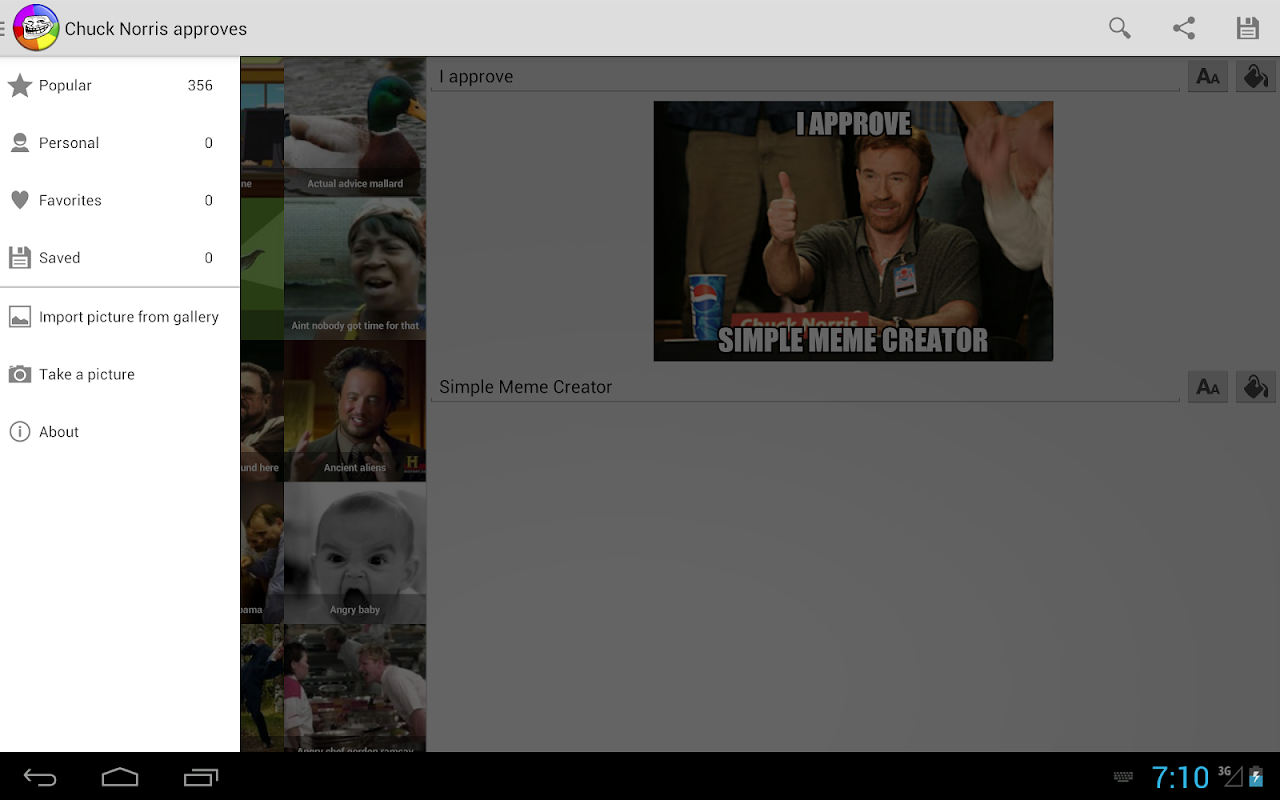1280x800 pixels.
Task: Select Take a picture option
Action: pos(120,374)
